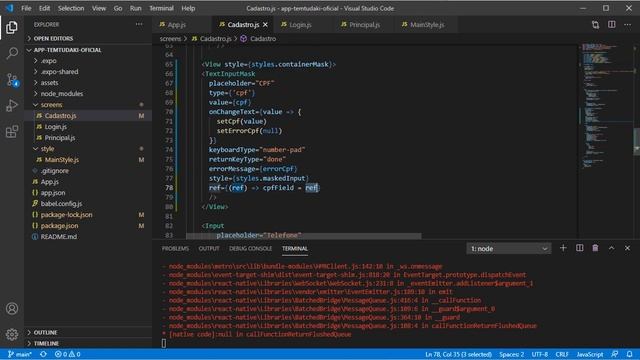640x360 pixels.
Task: Open the Accounts icon in activity bar
Action: pos(12,309)
